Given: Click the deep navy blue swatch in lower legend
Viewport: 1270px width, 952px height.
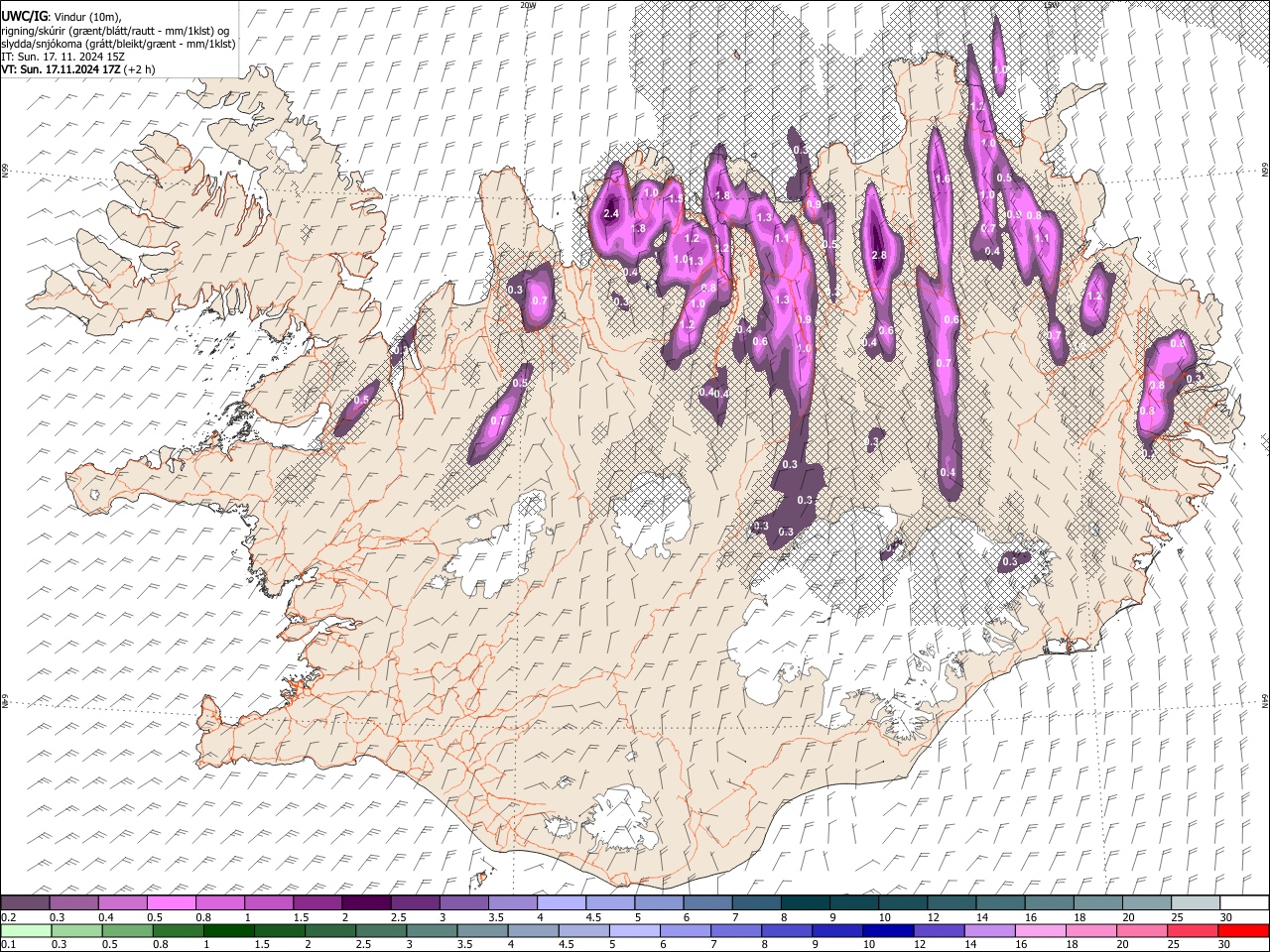Looking at the screenshot, I should 888,930.
